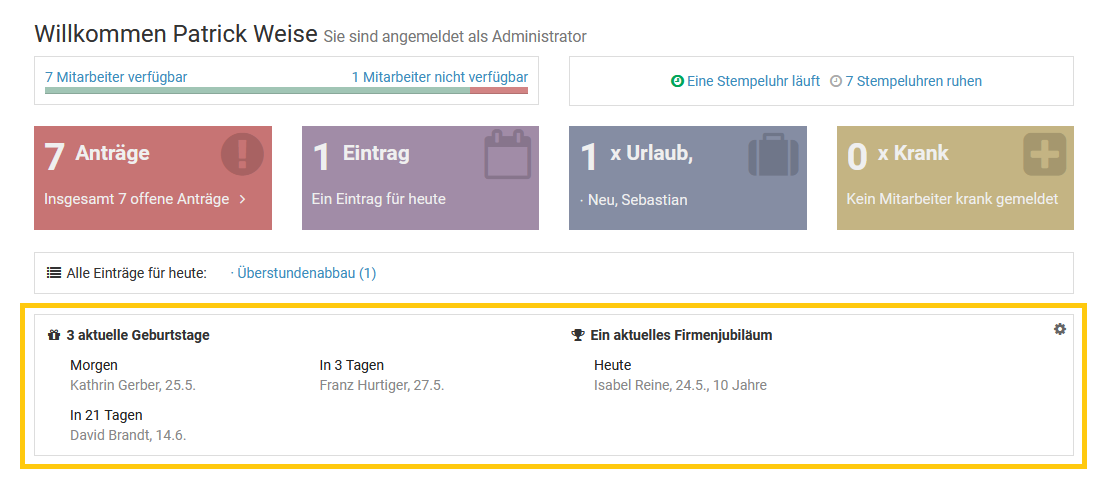Click 'Eine Stempeluhr läuft' link
This screenshot has height=499, width=1109.
(753, 81)
